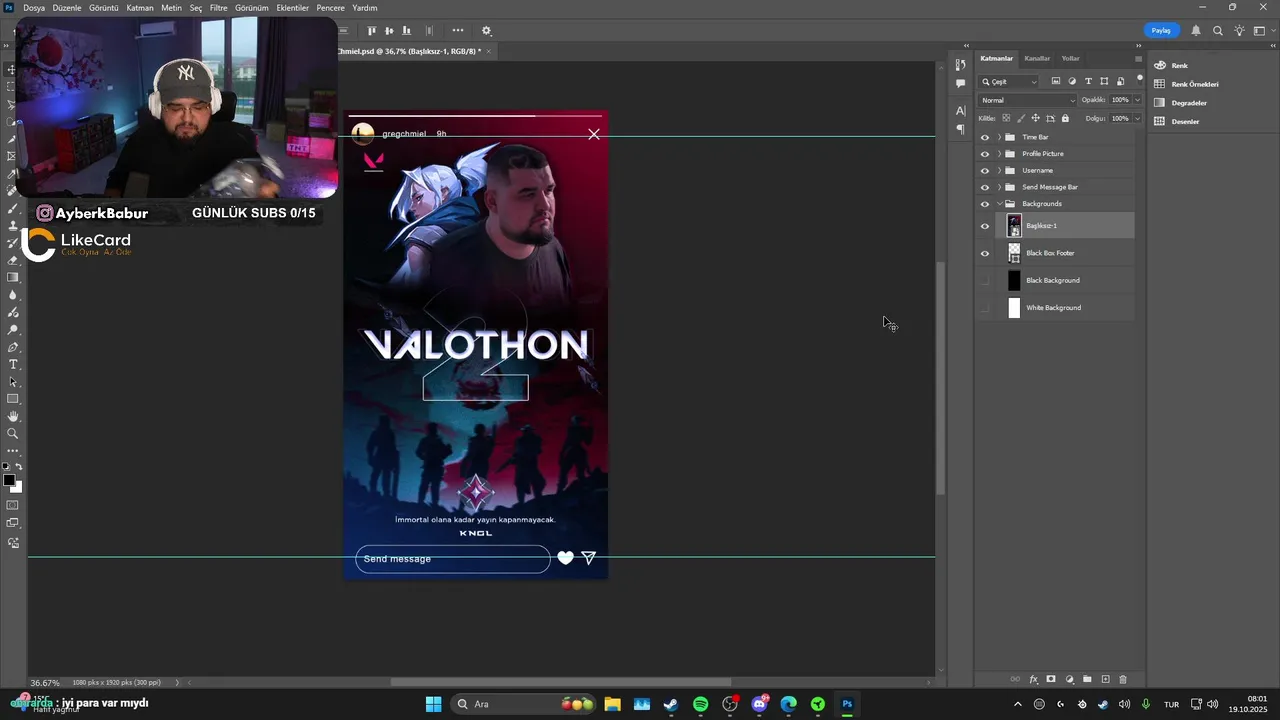The height and width of the screenshot is (720, 1280).
Task: Show the Black Background layer
Action: 985,280
